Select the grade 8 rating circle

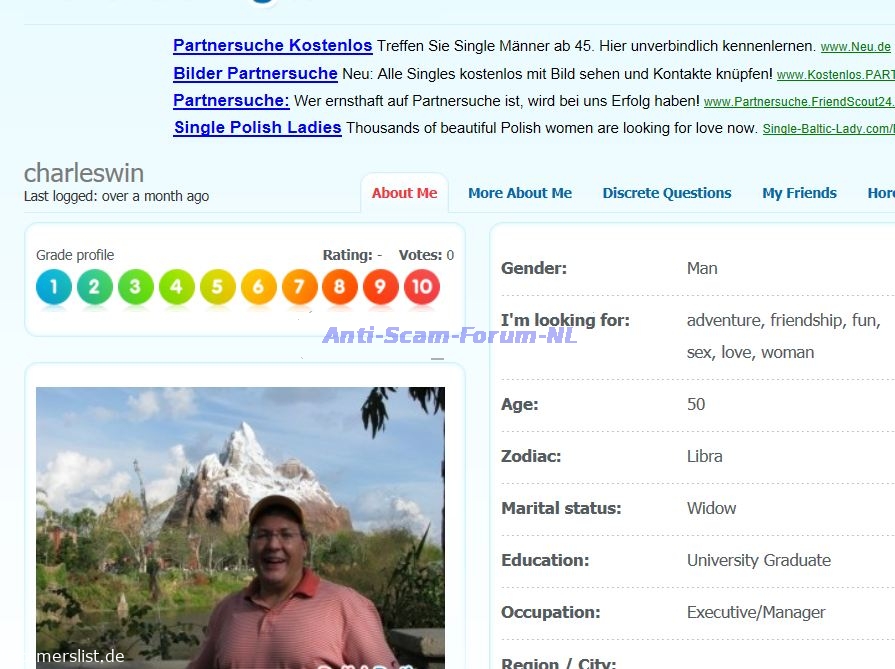(x=340, y=287)
